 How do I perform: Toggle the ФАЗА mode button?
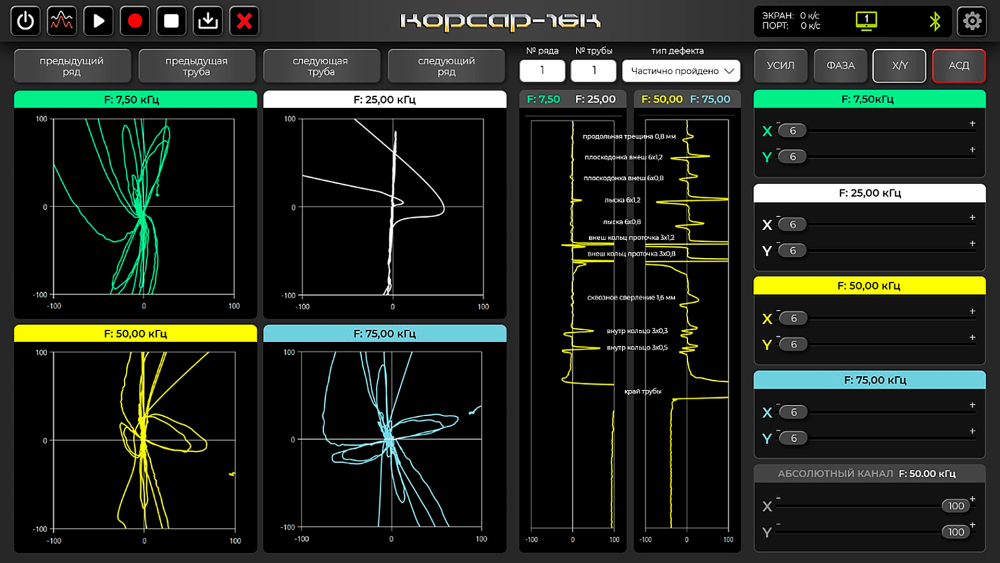coord(840,66)
